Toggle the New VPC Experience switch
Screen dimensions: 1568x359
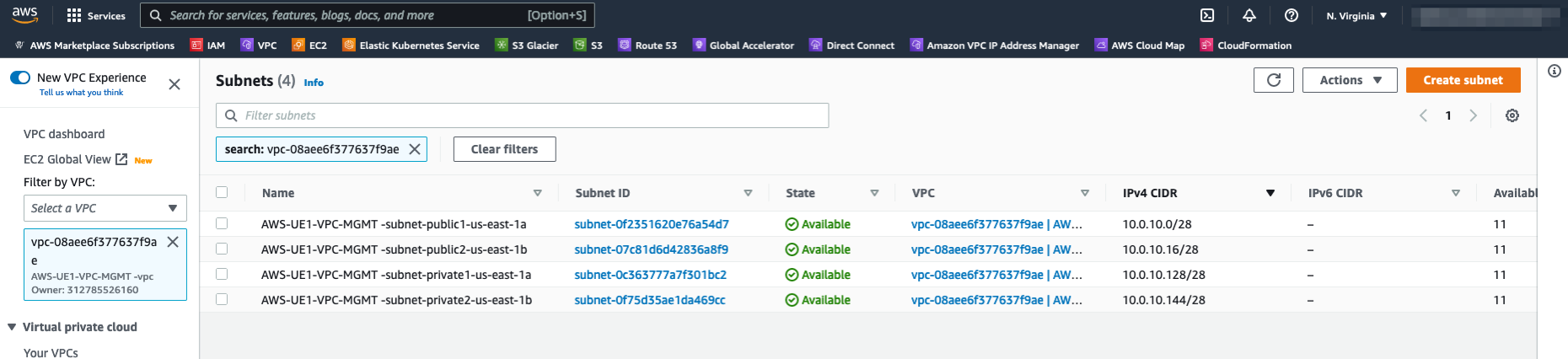[20, 78]
